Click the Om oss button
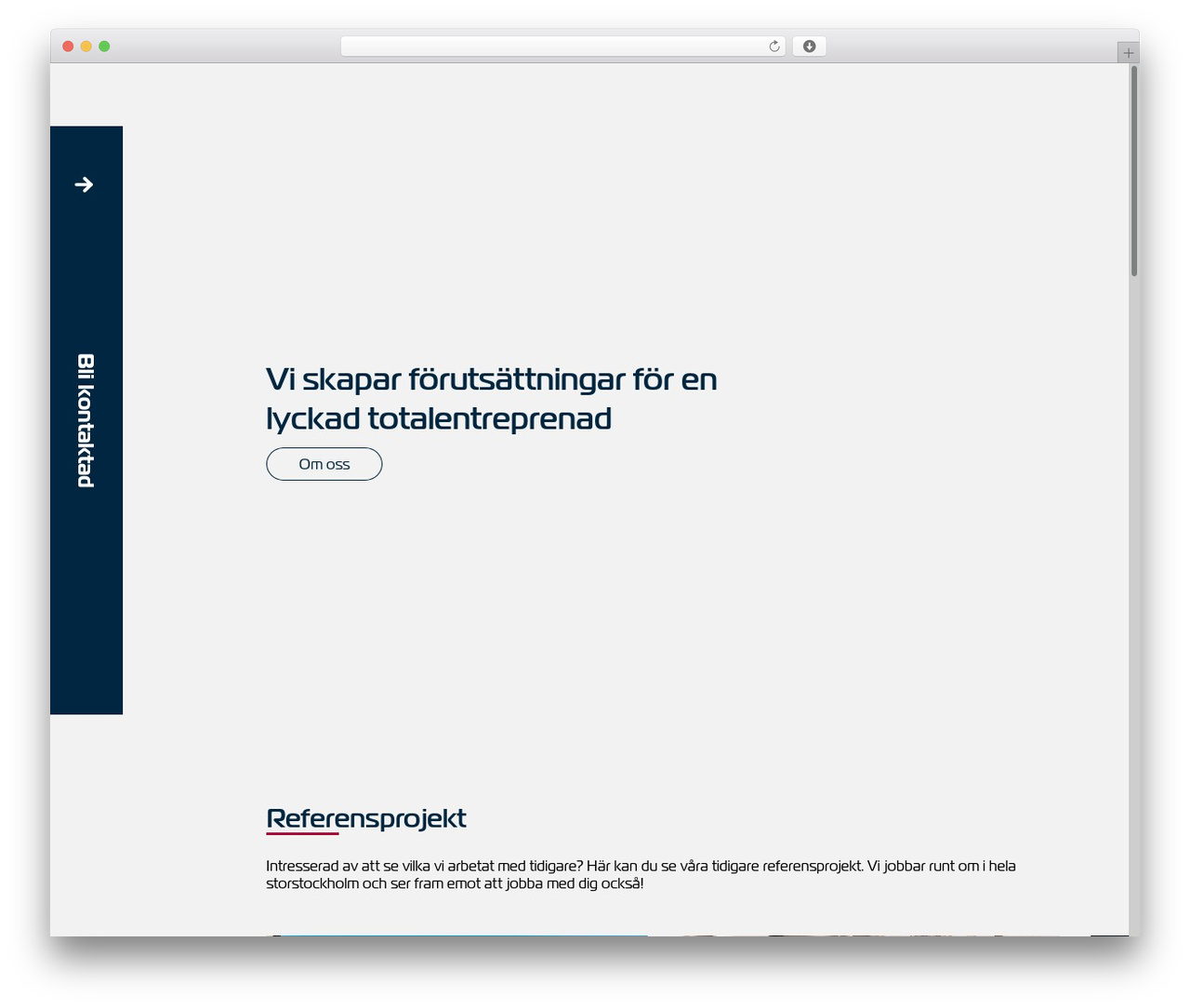Viewport: 1190px width, 1008px height. 324,464
